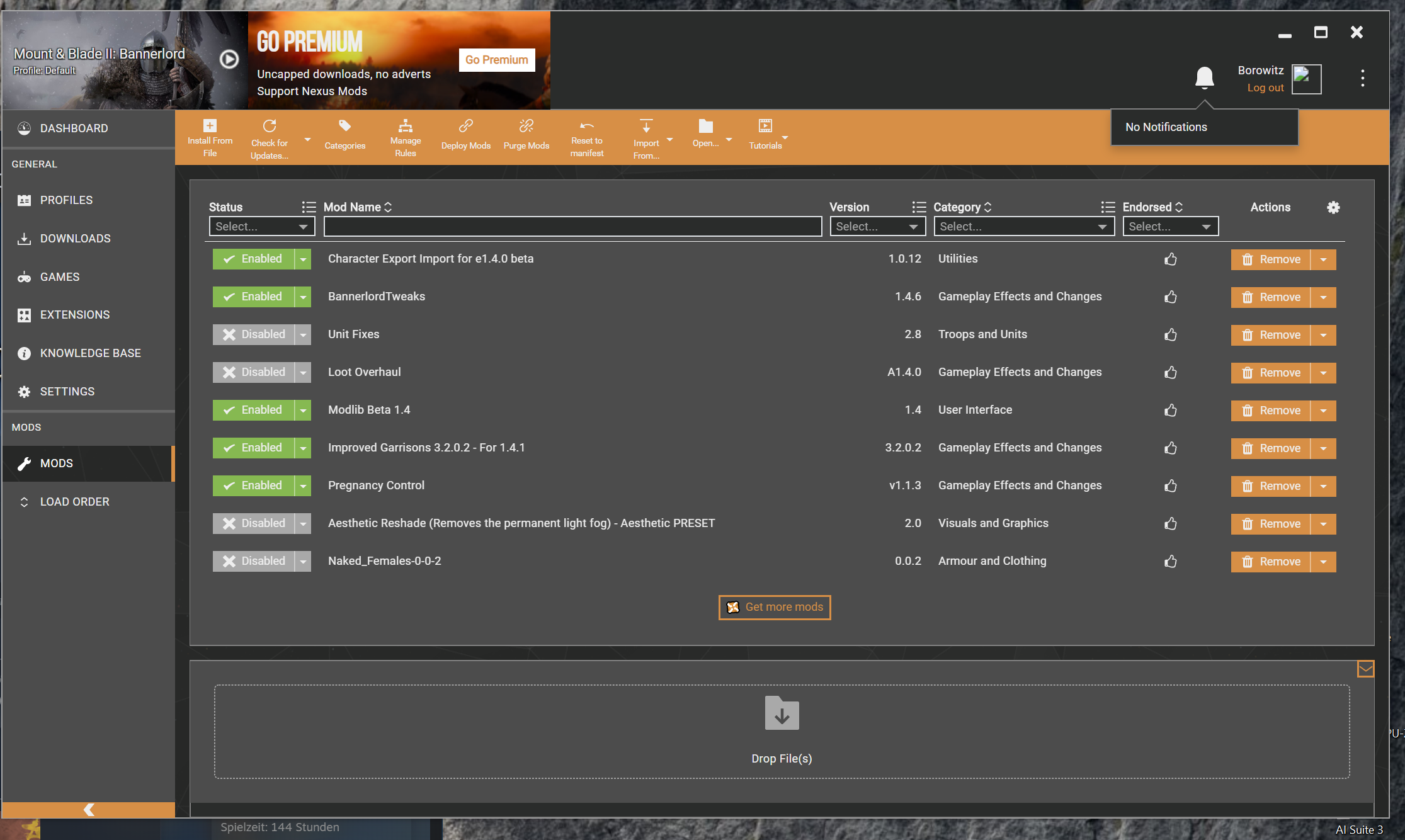
Task: Click the Drop File(s) zone
Action: (782, 732)
